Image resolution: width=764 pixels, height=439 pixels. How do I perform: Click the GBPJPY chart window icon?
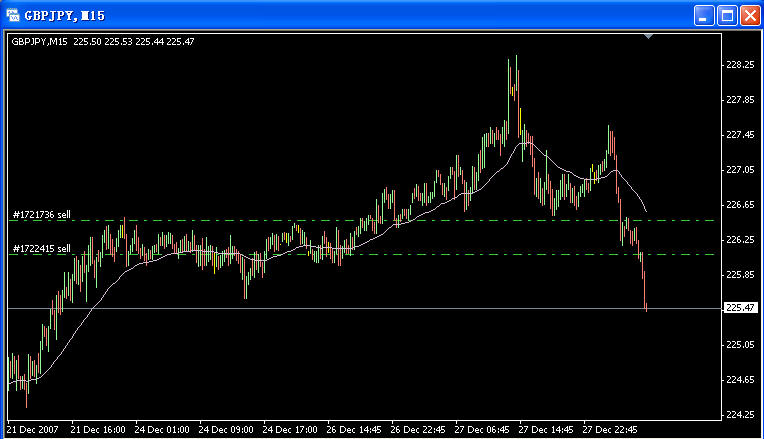click(x=13, y=15)
